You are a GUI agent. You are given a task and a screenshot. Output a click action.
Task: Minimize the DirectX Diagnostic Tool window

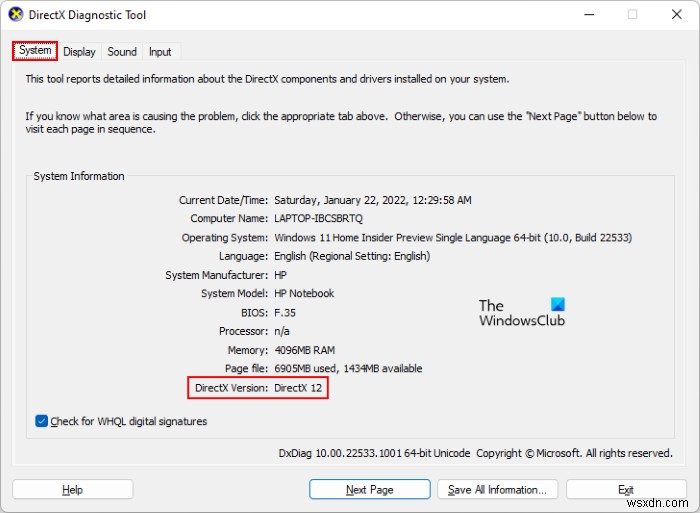[x=589, y=15]
